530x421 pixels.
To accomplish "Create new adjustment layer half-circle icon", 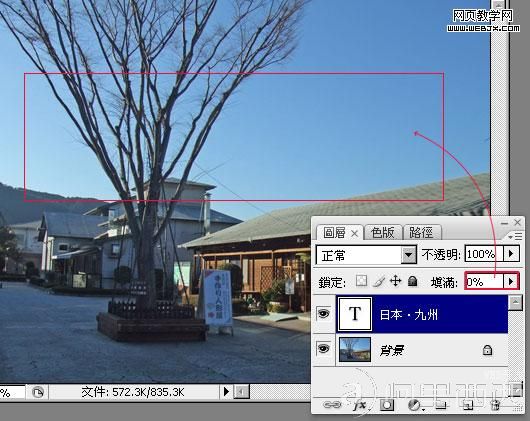I will click(415, 405).
